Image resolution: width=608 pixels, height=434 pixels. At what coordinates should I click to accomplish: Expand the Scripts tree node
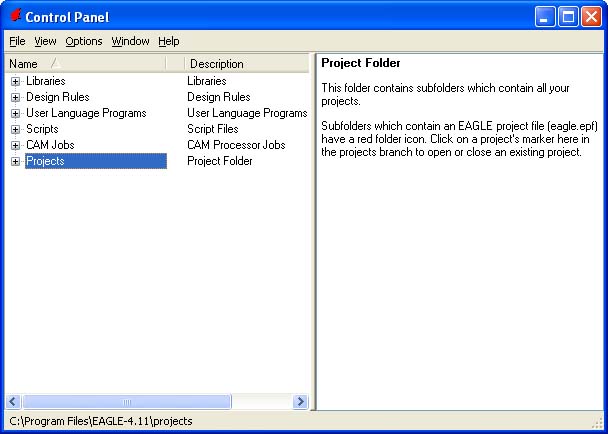pos(15,129)
